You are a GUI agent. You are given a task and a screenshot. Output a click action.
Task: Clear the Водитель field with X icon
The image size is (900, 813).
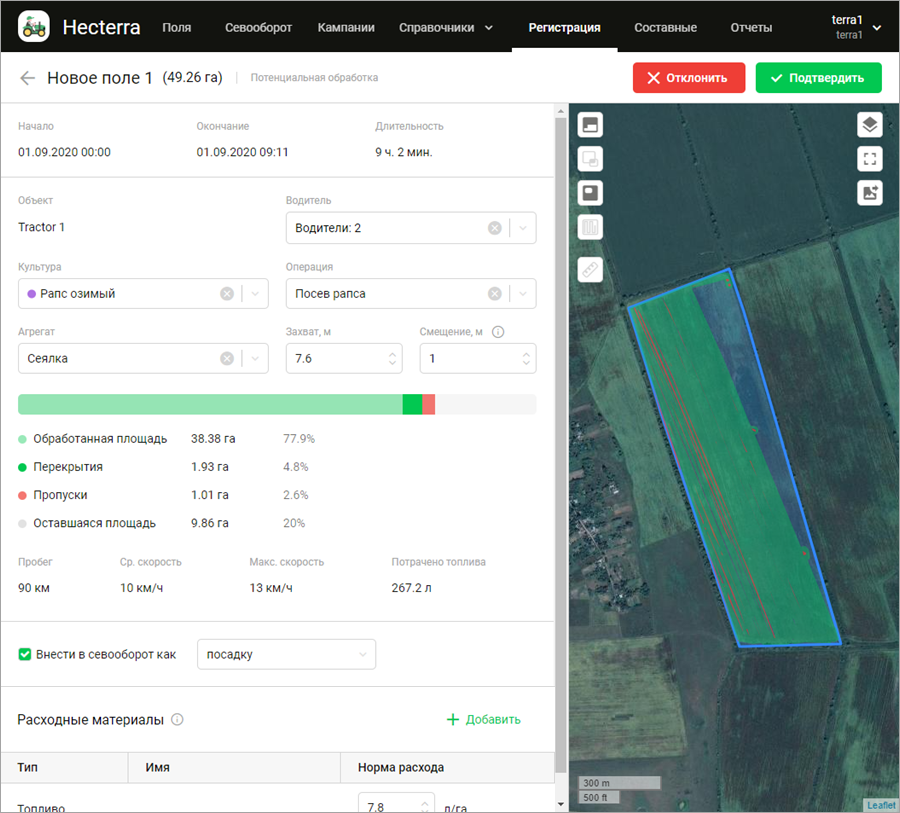pyautogui.click(x=494, y=228)
